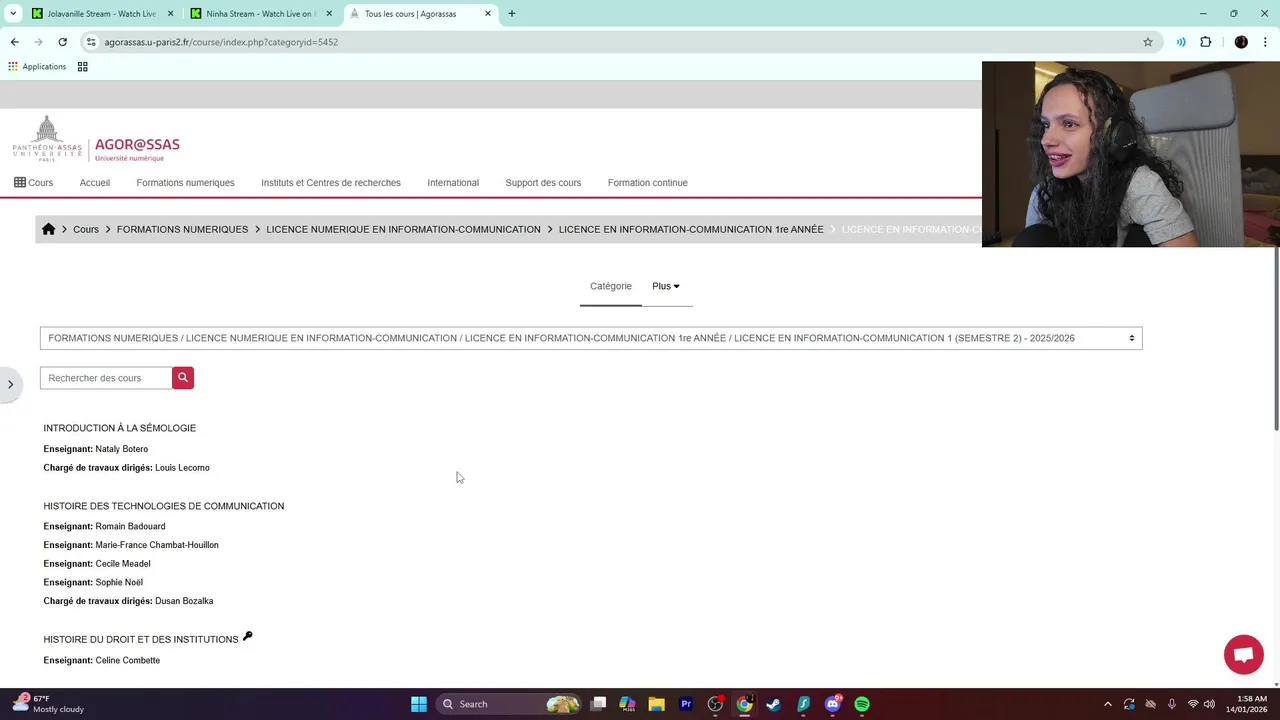Click LICENCE NUMERIQUE EN INFORMATION-COMMUNICATION breadcrumb
The width and height of the screenshot is (1280, 720).
coord(403,229)
